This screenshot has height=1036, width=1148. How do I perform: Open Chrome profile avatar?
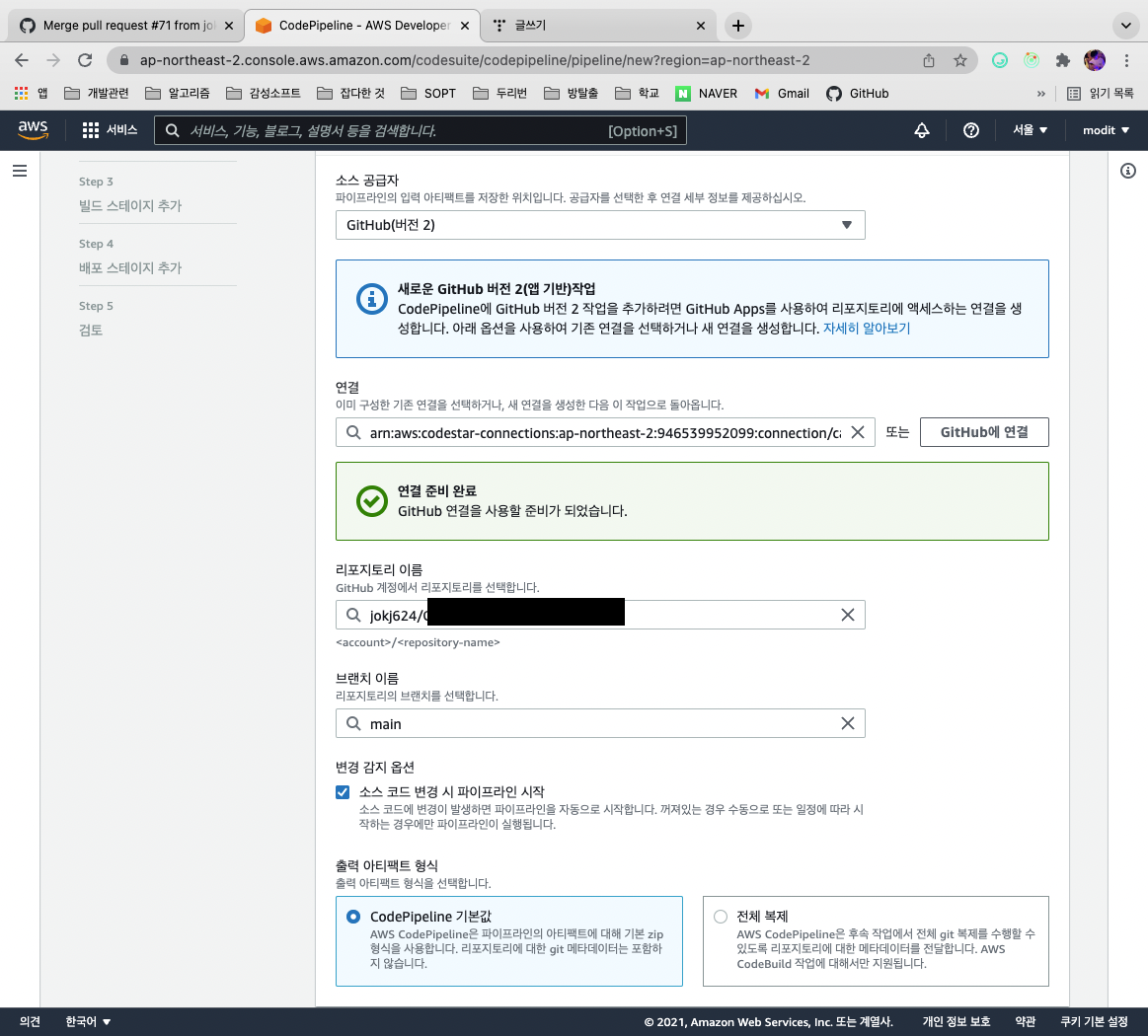click(x=1095, y=60)
